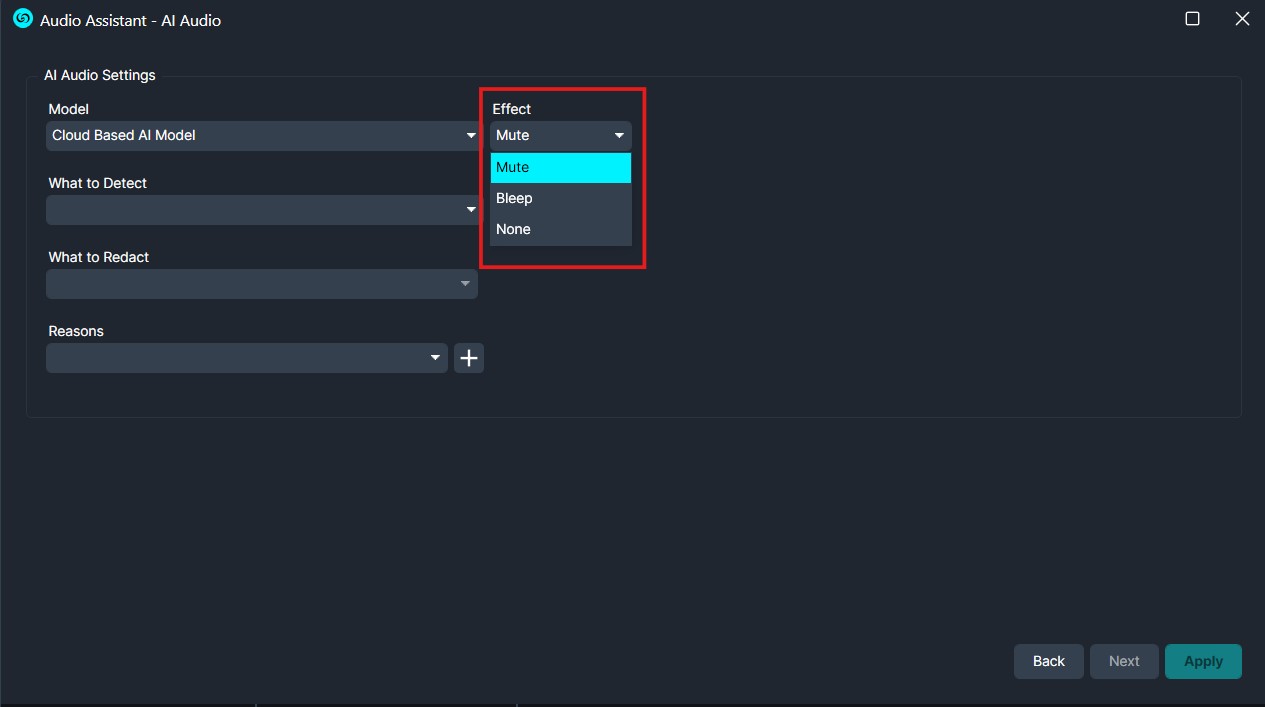The height and width of the screenshot is (707, 1265).
Task: Add a new reason with plus icon
Action: tap(469, 358)
